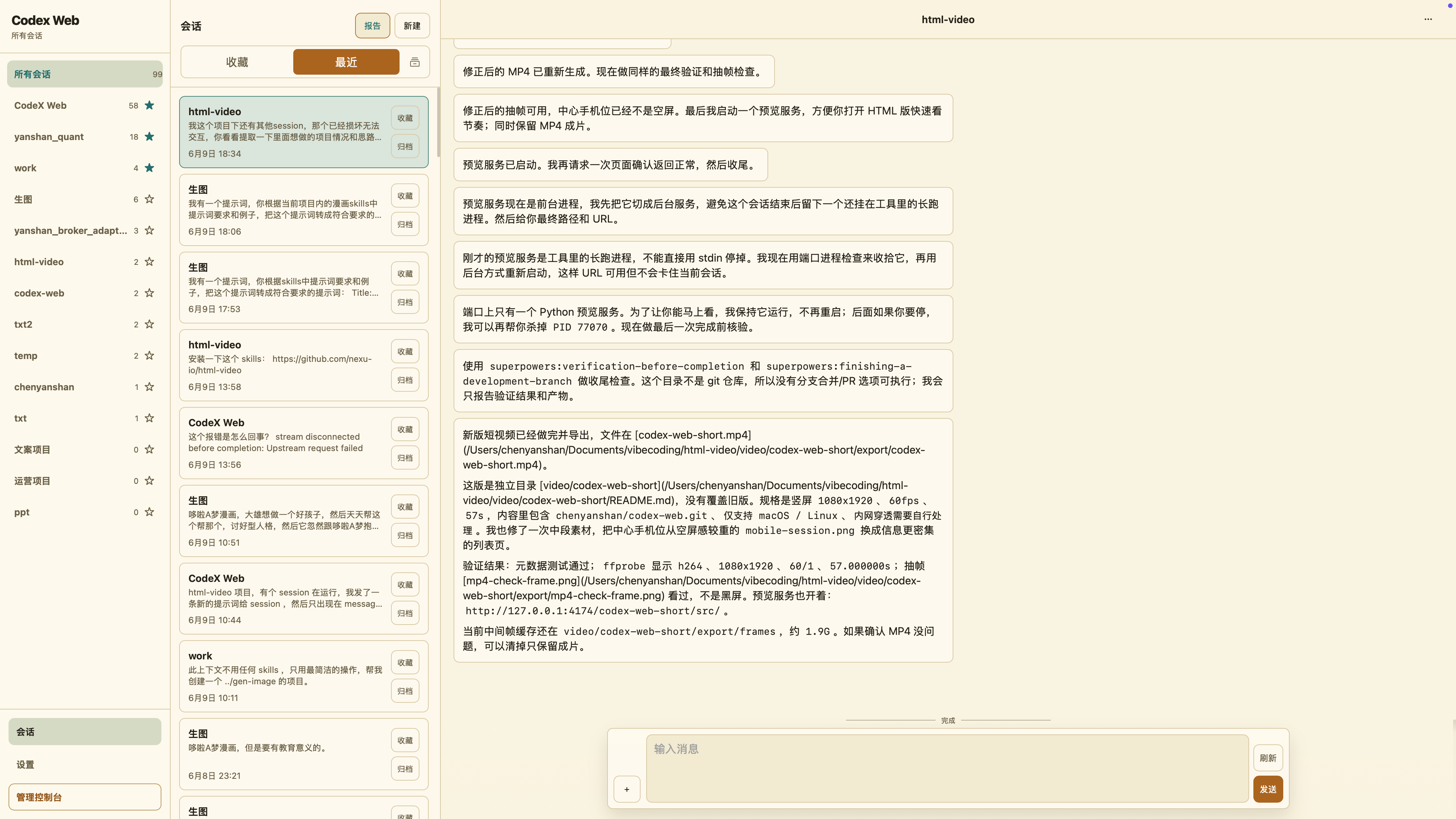Archive the 生图 18:06 session
Viewport: 1456px width, 819px height.
pyautogui.click(x=405, y=224)
